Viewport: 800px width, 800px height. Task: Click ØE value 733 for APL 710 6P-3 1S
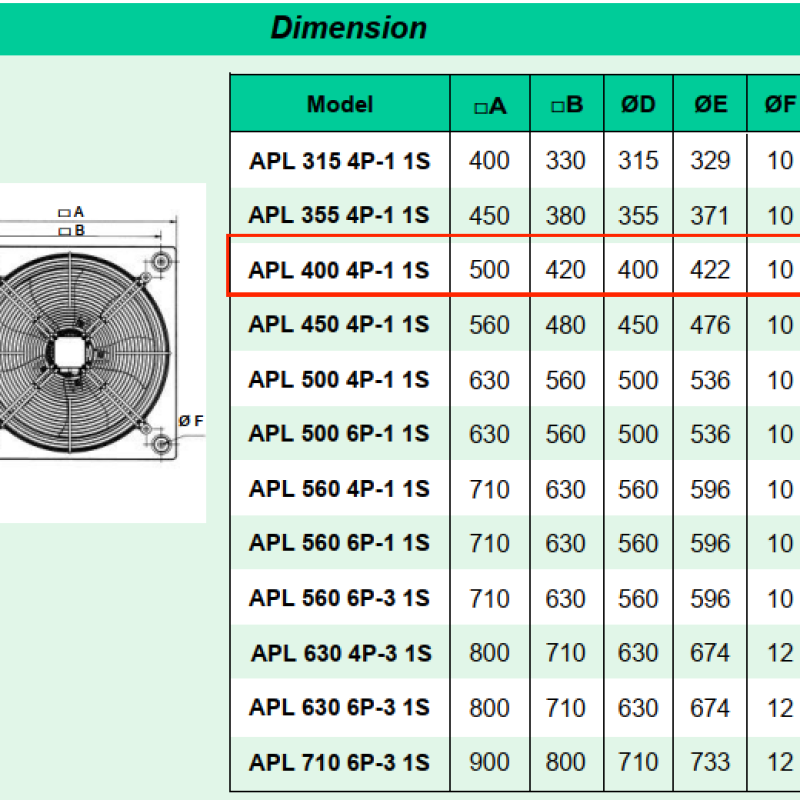coord(710,762)
